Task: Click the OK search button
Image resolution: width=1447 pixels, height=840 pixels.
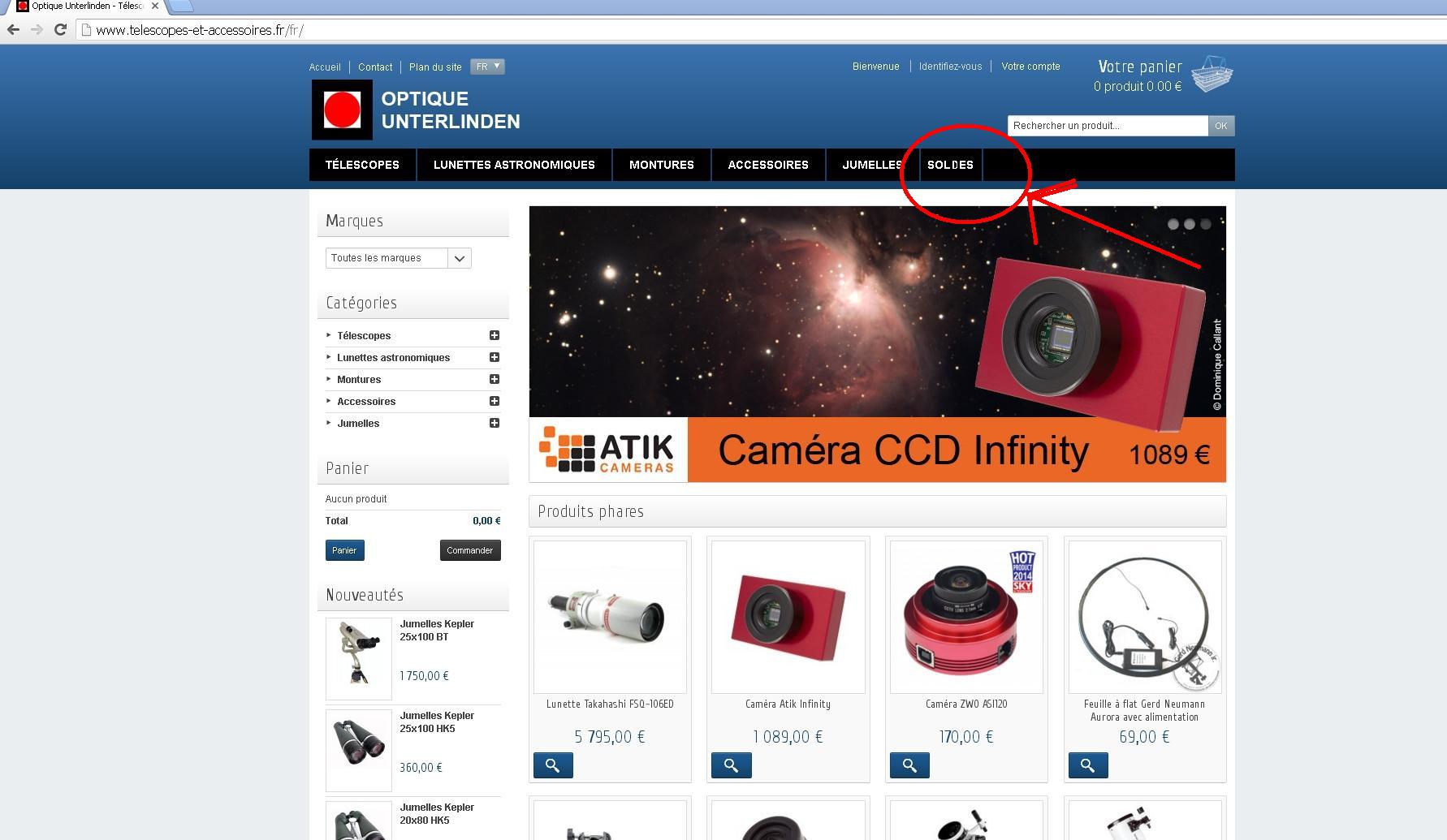Action: (x=1221, y=126)
